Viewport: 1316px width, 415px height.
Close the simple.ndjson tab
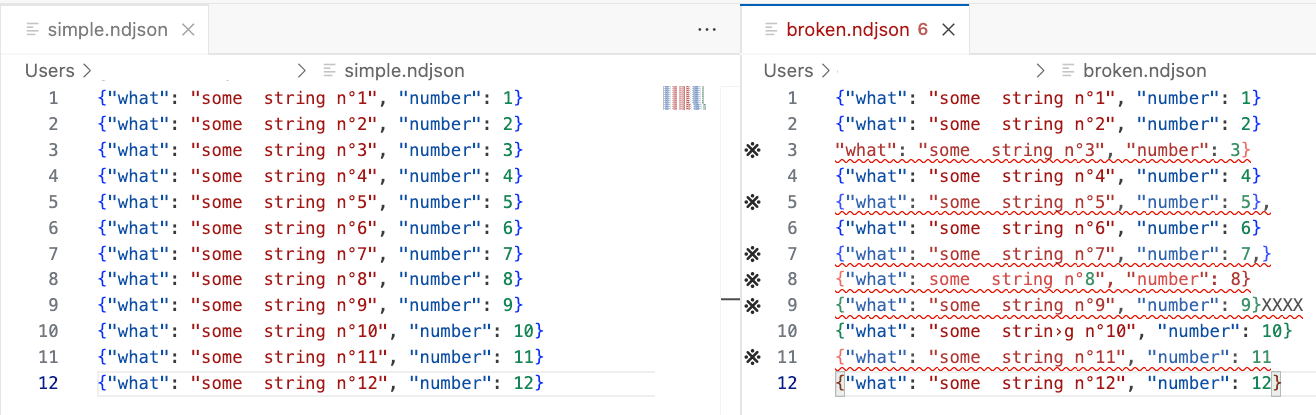coord(187,30)
